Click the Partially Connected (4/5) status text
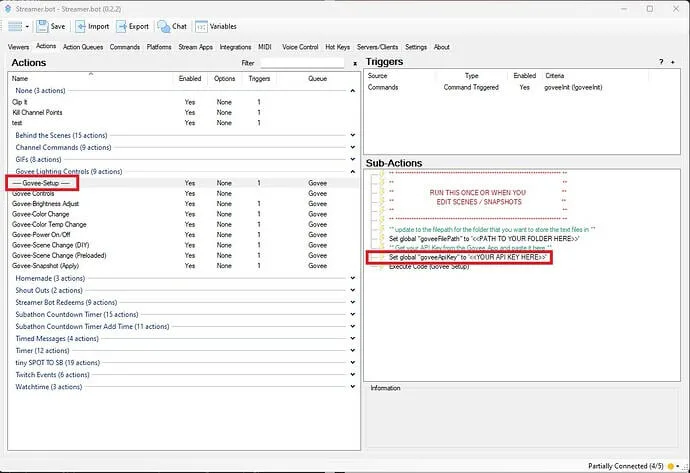 pyautogui.click(x=625, y=466)
